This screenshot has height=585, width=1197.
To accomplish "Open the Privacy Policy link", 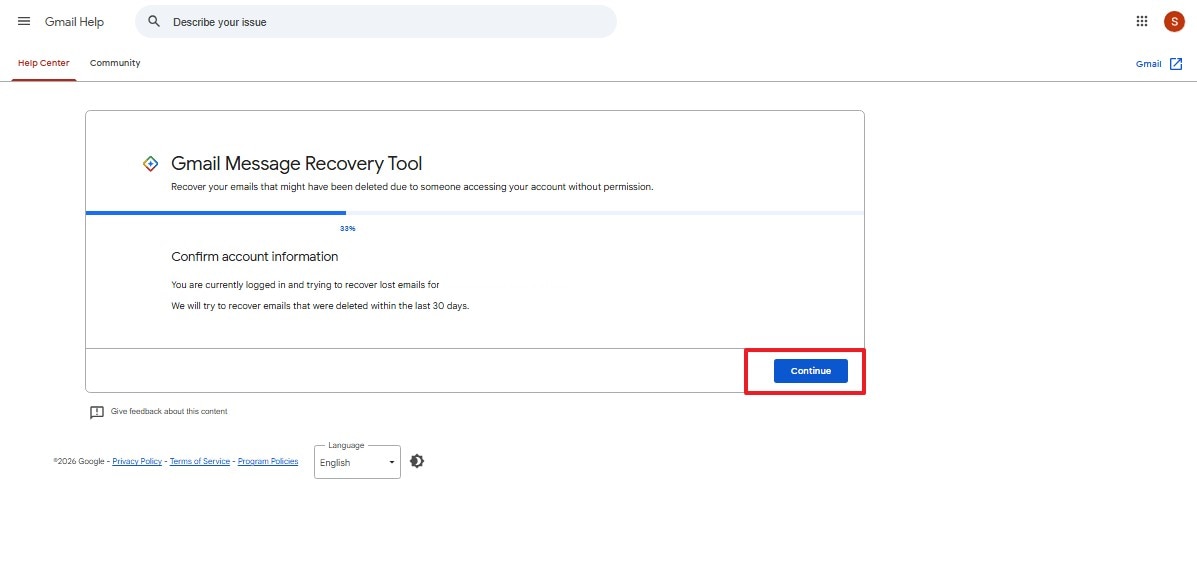I will pos(137,461).
